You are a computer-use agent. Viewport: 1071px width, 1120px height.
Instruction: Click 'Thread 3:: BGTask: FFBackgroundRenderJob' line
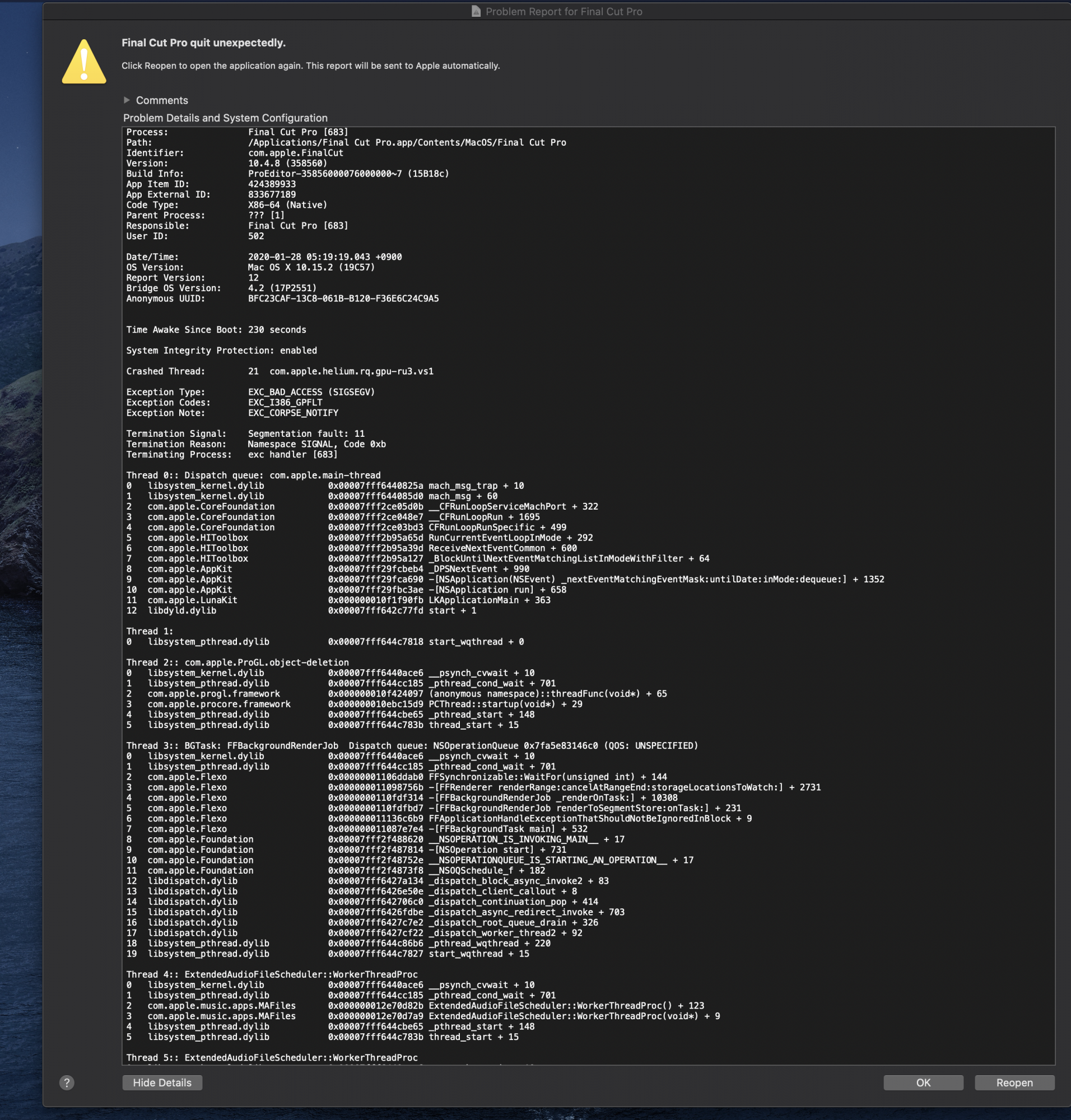[412, 745]
